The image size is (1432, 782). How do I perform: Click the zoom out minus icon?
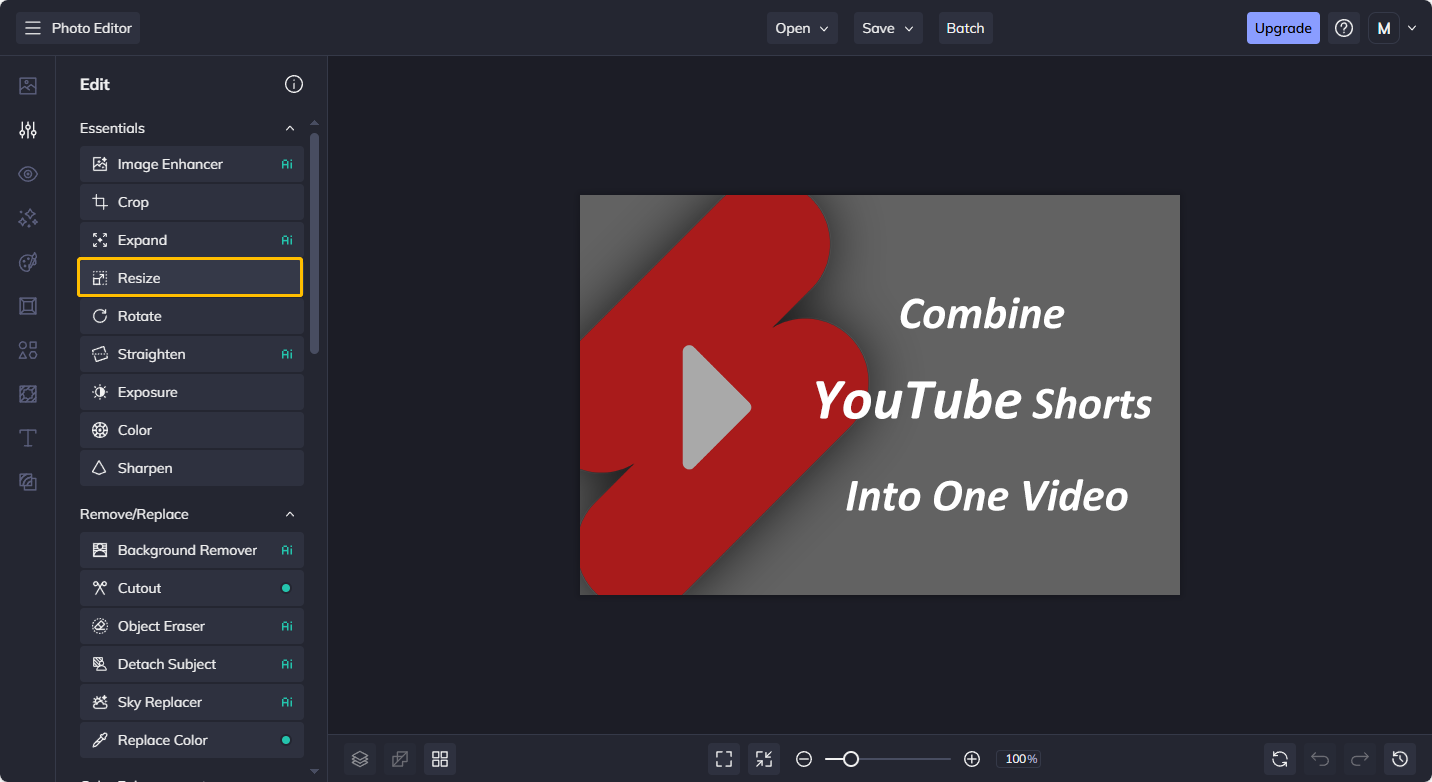pyautogui.click(x=804, y=759)
